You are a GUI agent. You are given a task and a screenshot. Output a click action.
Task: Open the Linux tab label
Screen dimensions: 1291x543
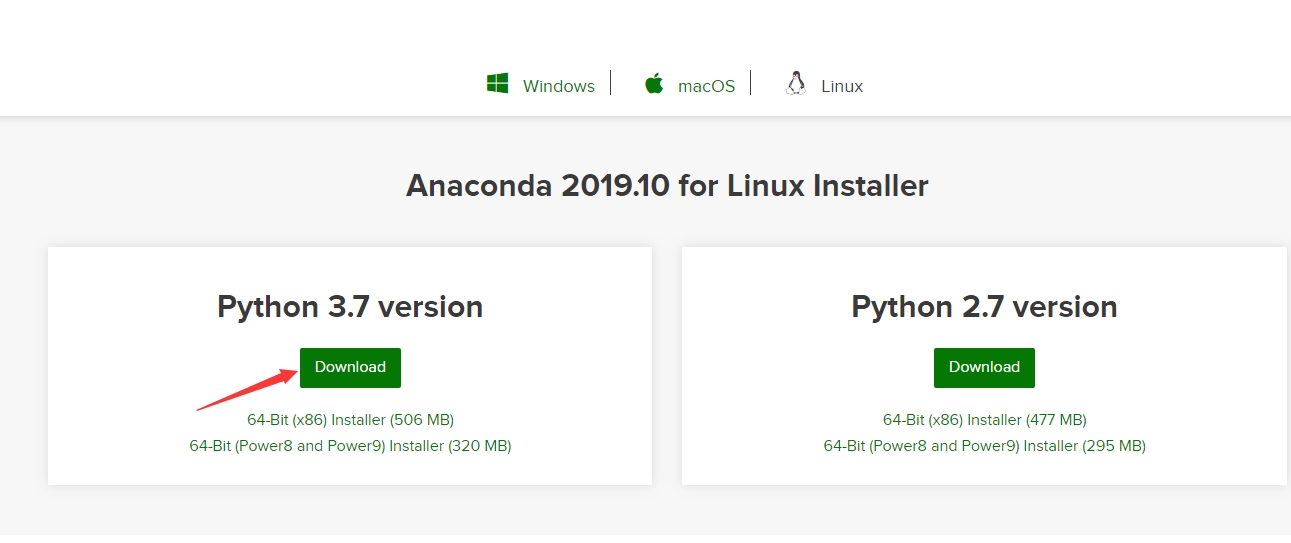coord(841,86)
